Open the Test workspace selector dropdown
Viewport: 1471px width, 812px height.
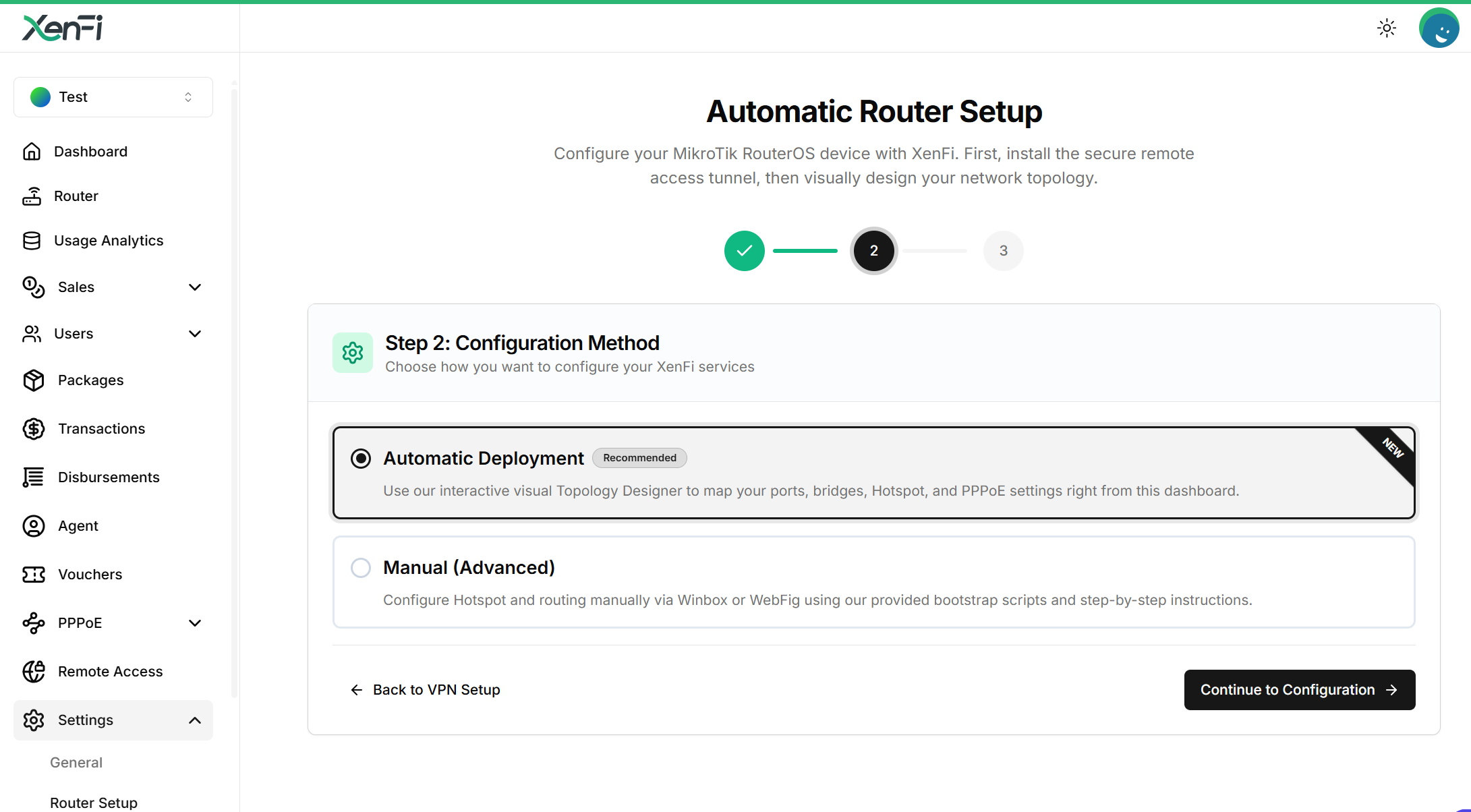coord(113,97)
